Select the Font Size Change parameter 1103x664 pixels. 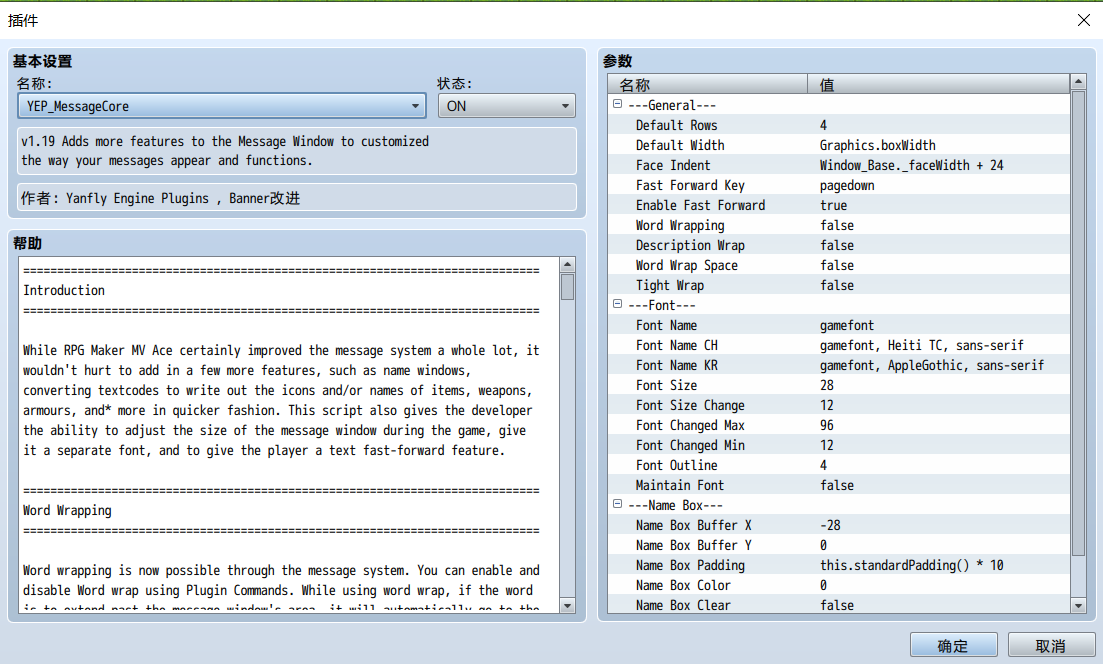coord(839,405)
